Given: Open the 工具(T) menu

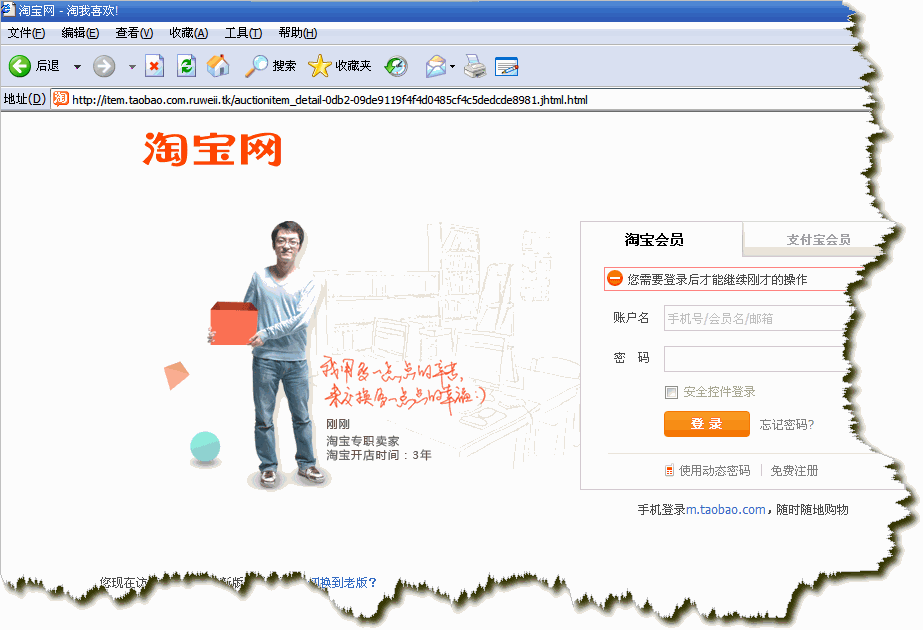Looking at the screenshot, I should 243,33.
